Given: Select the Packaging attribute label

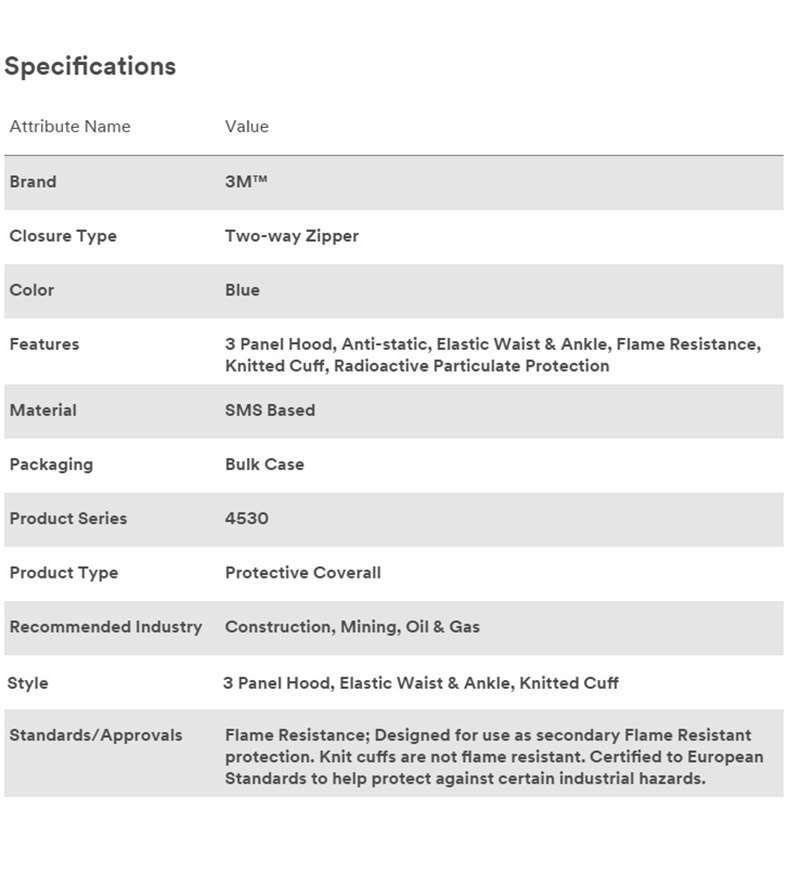Looking at the screenshot, I should tap(51, 464).
